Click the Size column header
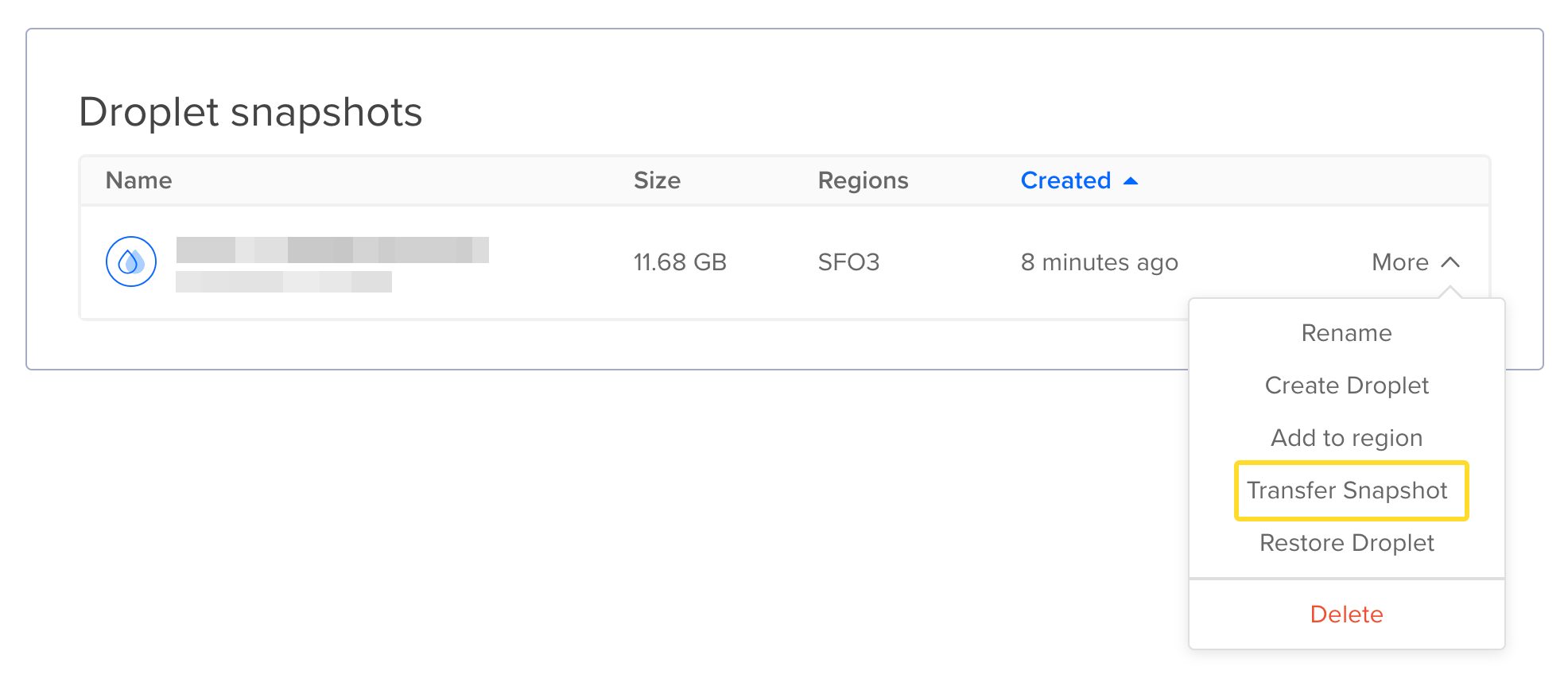The height and width of the screenshot is (682, 1568). click(x=657, y=181)
